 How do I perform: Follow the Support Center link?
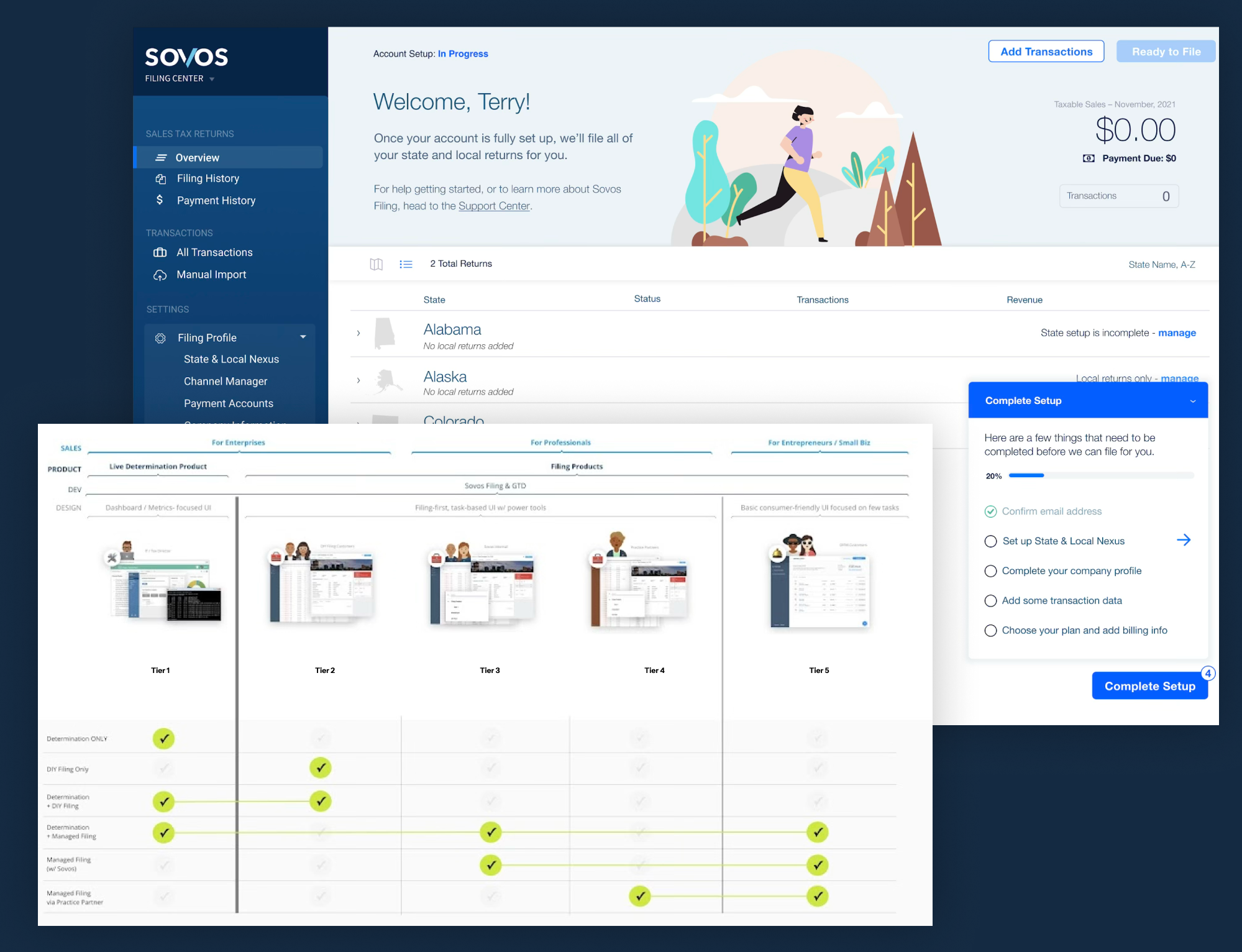(494, 206)
